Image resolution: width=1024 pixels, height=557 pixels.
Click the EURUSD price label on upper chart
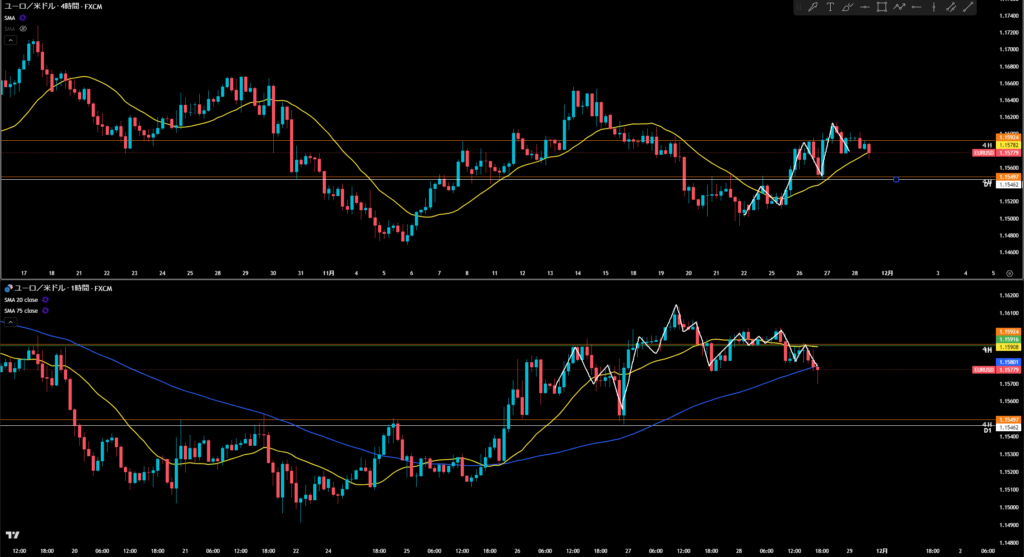click(983, 153)
